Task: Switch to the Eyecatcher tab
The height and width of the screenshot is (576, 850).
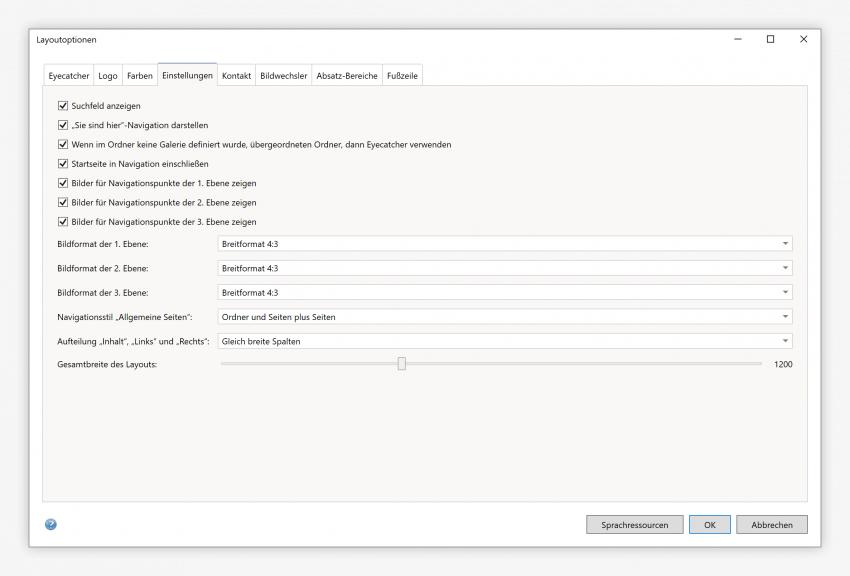Action: tap(69, 76)
